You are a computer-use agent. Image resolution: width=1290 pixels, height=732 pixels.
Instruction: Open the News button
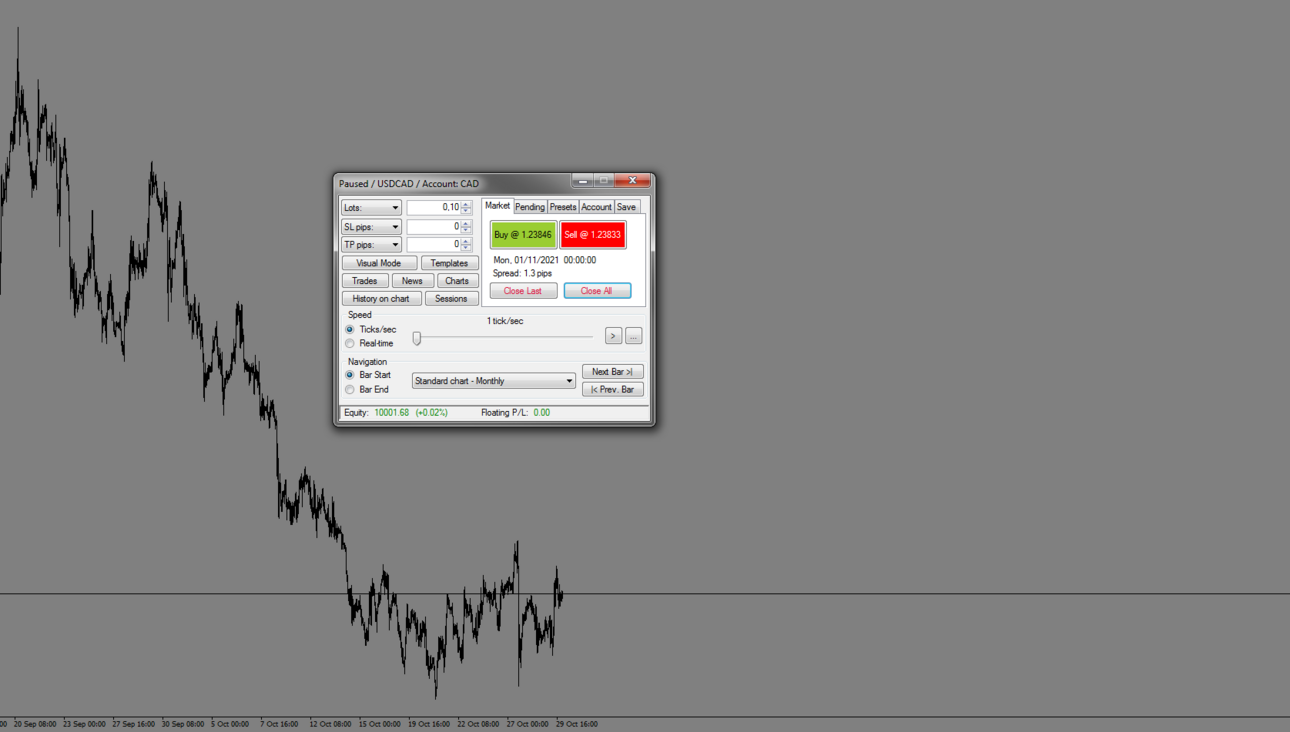point(412,281)
